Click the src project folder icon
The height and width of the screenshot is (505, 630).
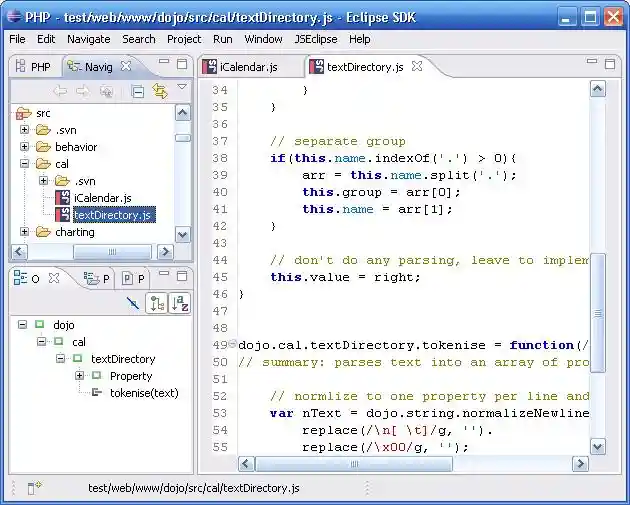[x=25, y=113]
